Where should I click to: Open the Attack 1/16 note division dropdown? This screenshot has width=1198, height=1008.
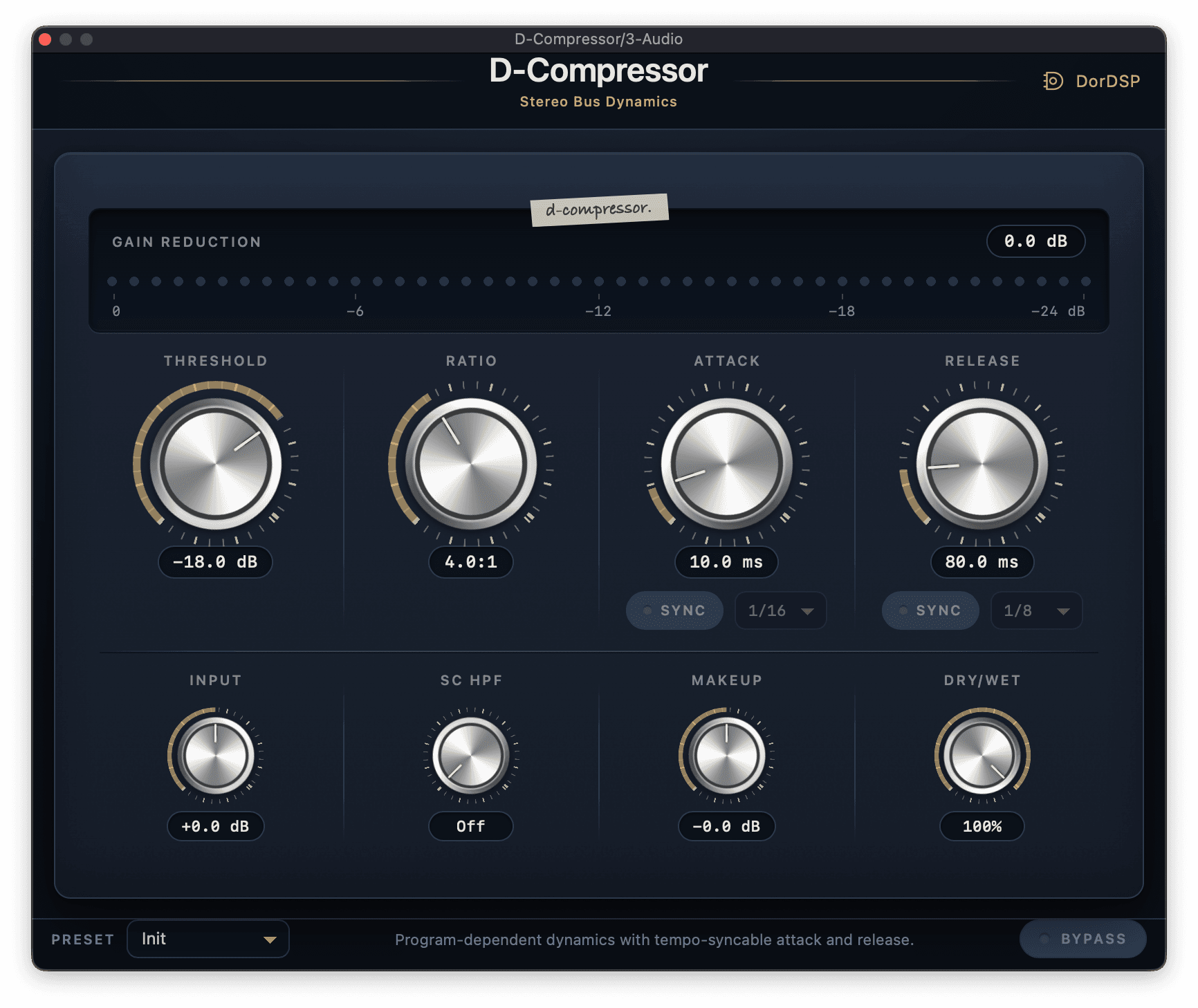tap(780, 610)
